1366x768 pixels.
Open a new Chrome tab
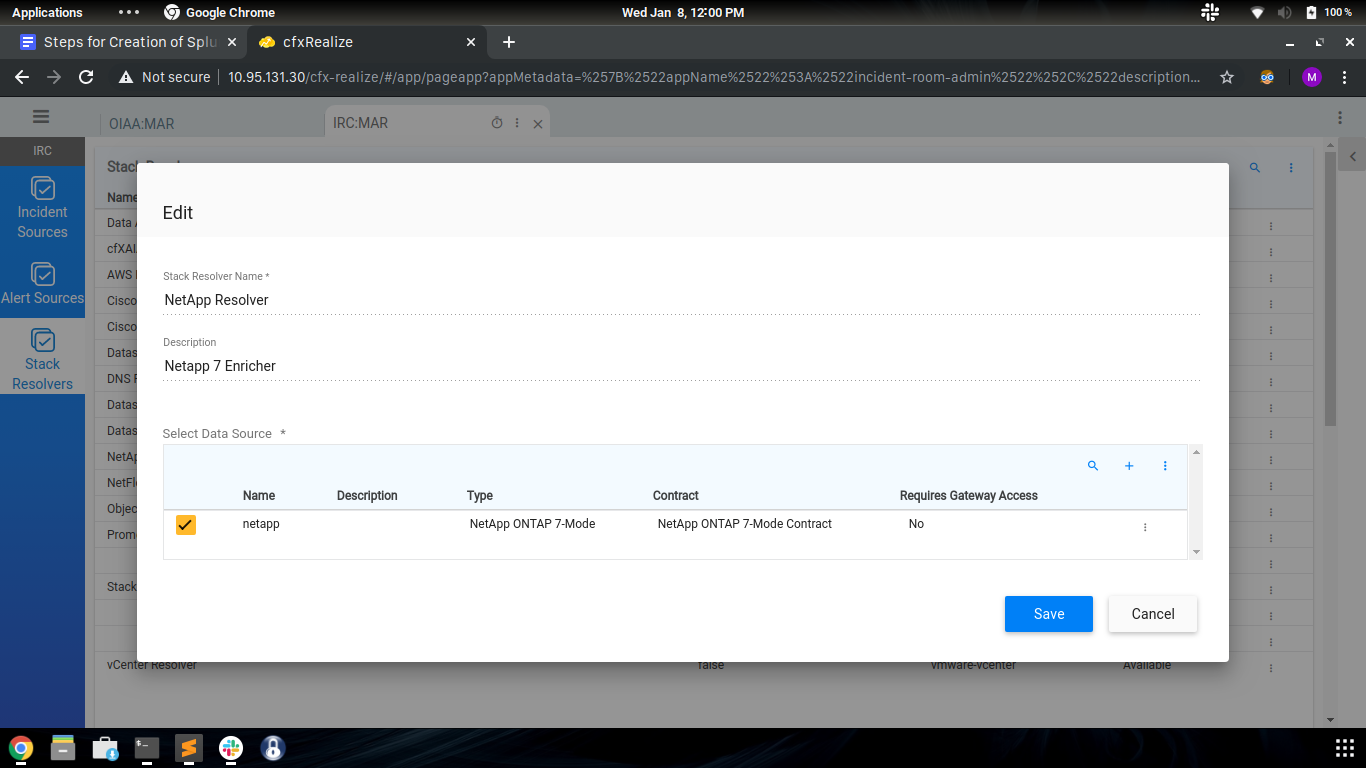pyautogui.click(x=509, y=42)
